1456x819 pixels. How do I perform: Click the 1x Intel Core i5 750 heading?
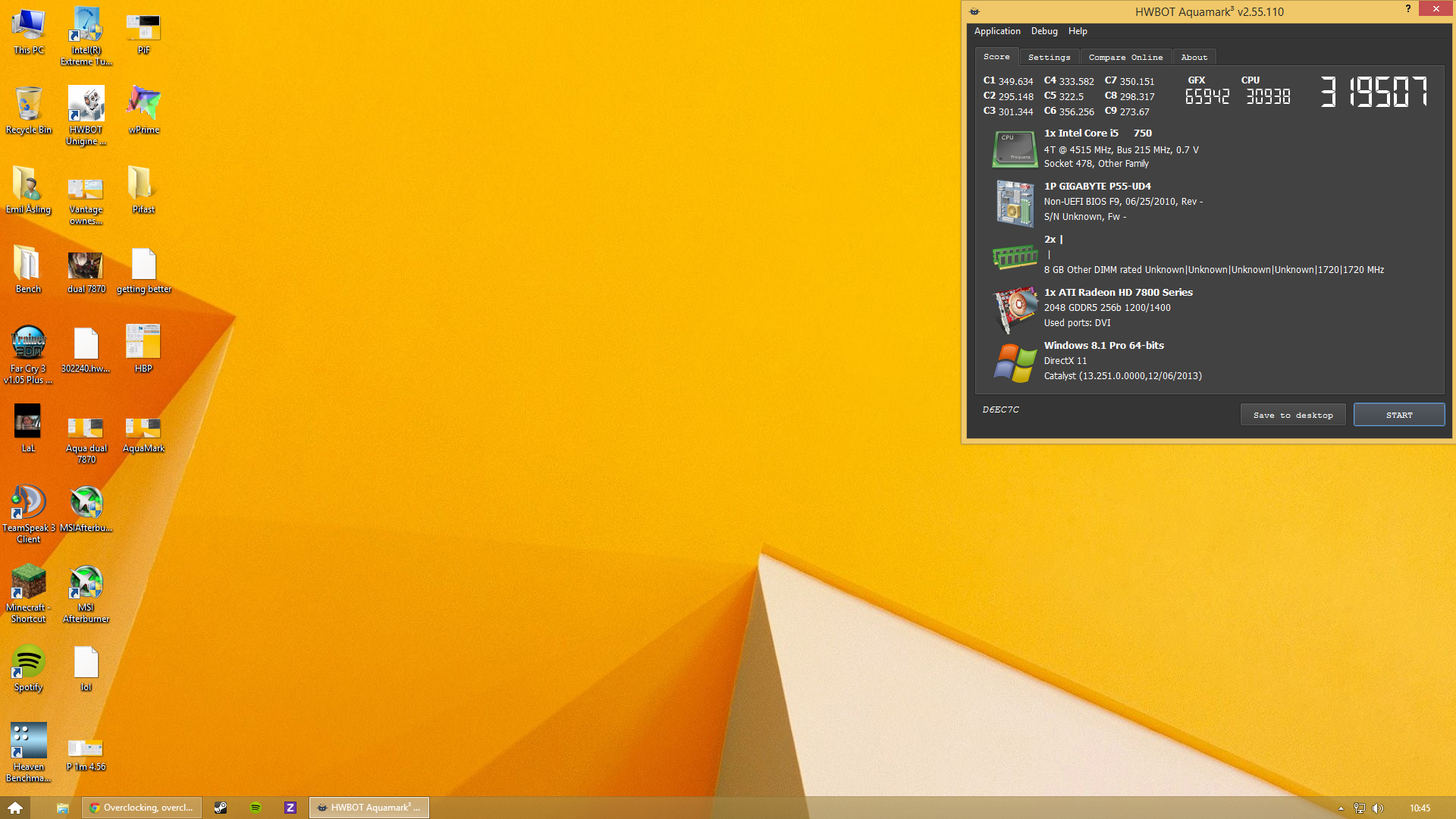(1097, 133)
